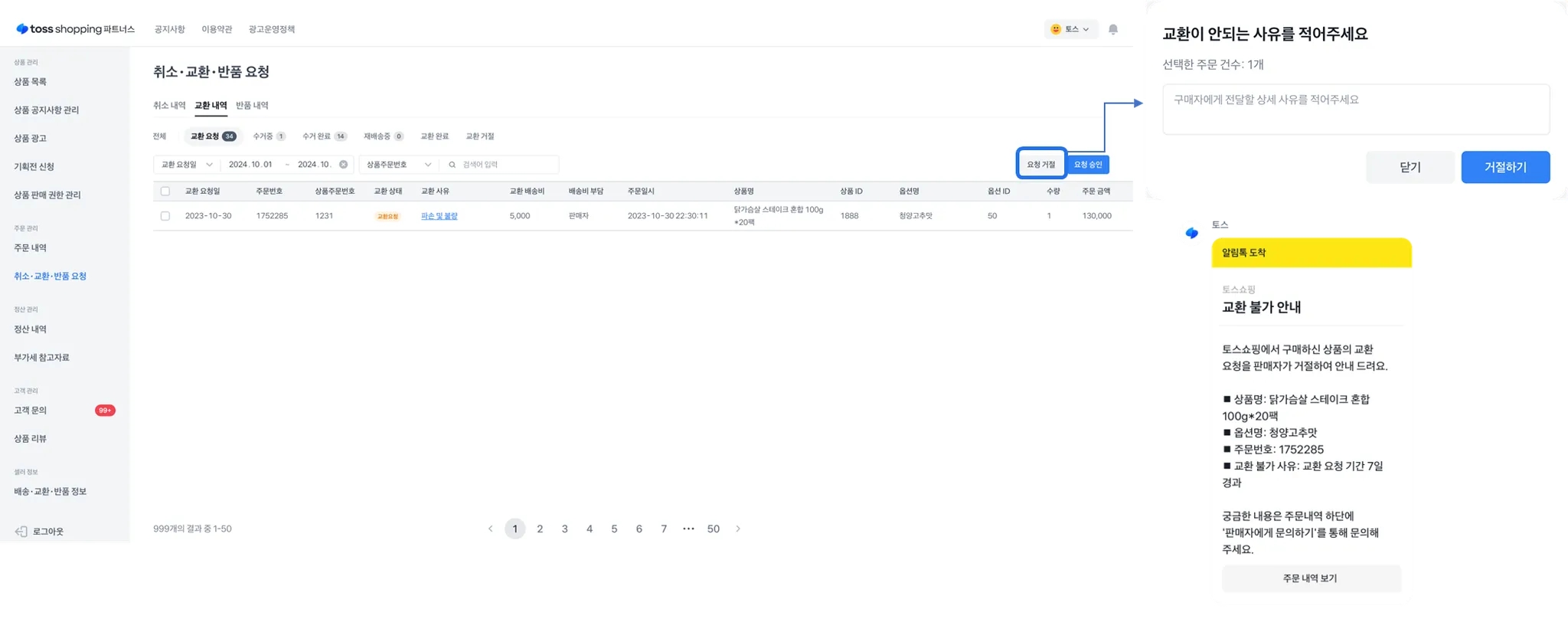Click the rejection reason text area
The image size is (1568, 622).
click(x=1355, y=110)
